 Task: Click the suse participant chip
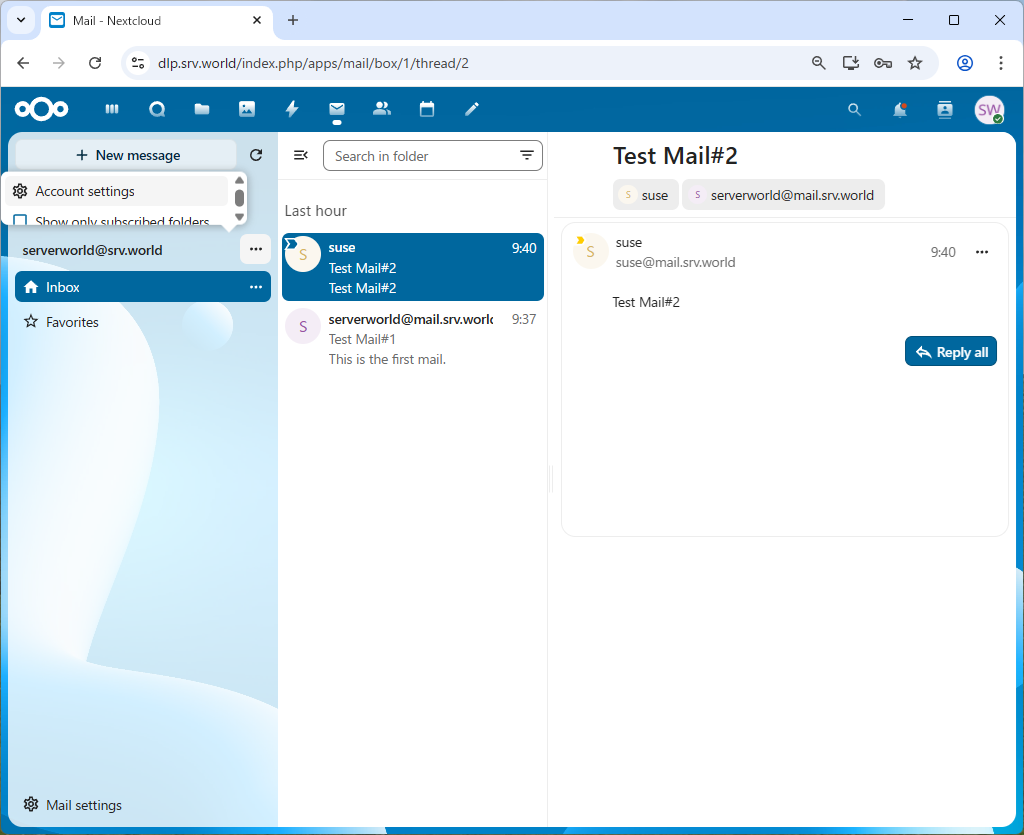[645, 195]
